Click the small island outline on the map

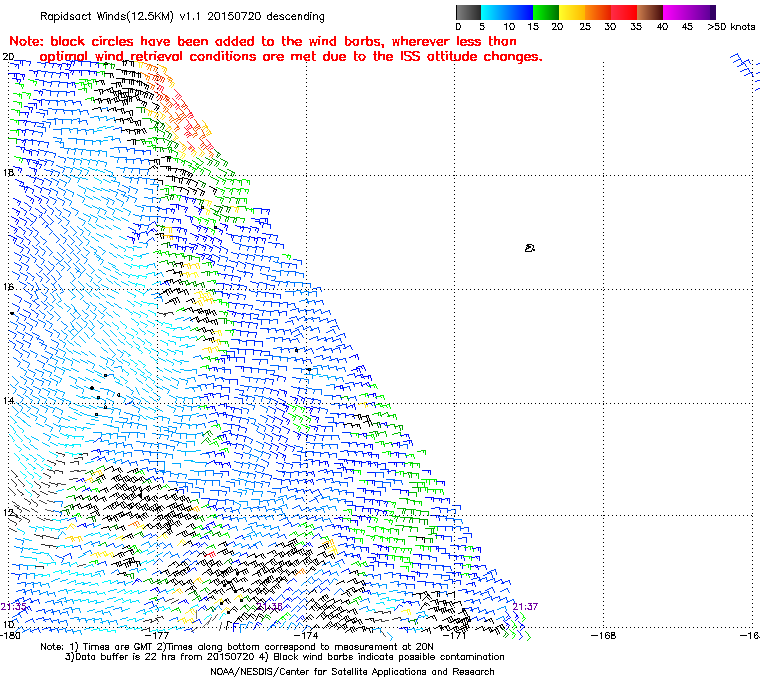click(530, 248)
